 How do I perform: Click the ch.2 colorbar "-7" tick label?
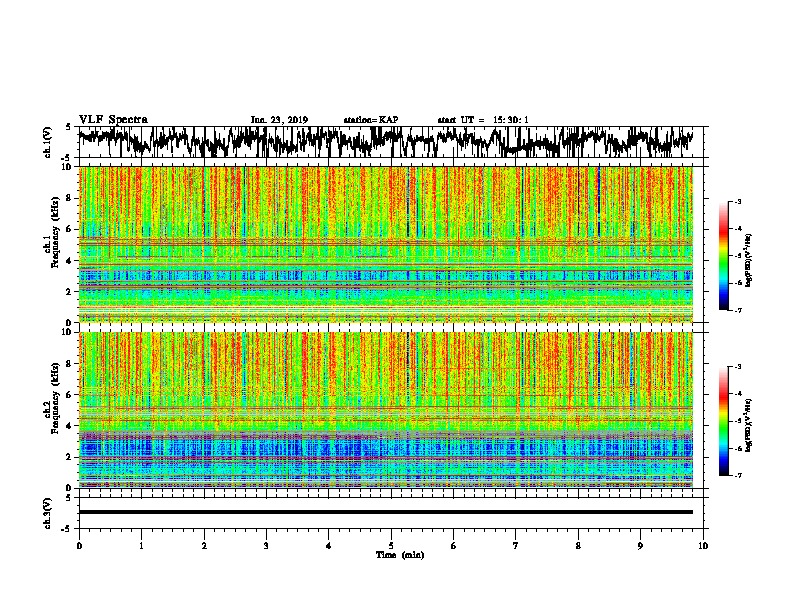tap(738, 476)
